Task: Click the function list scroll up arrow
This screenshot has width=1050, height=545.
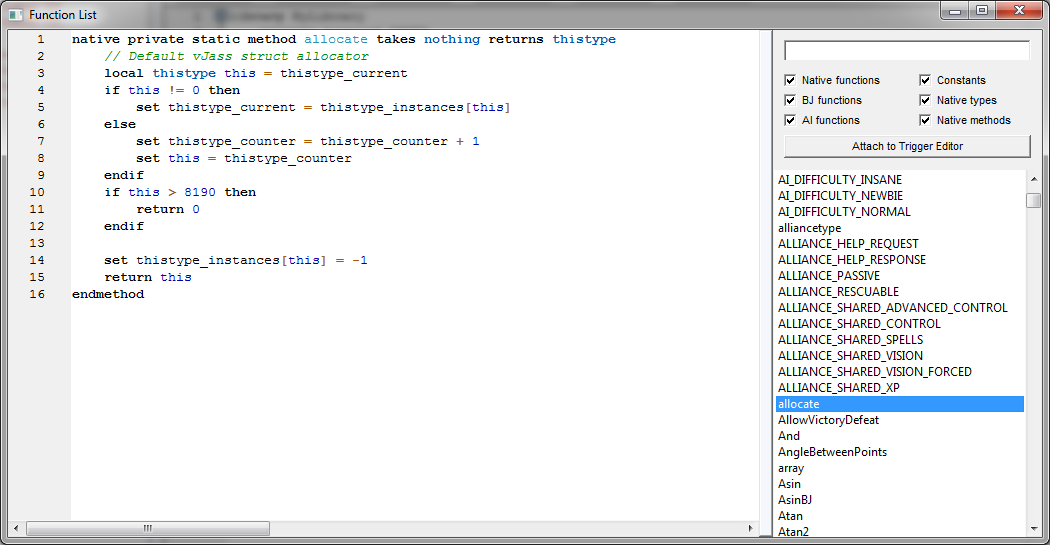Action: (1033, 179)
